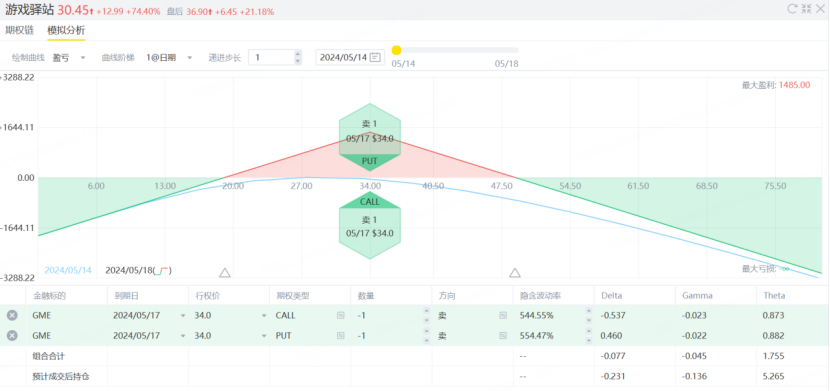Expand strike price dropdown for PUT row

264,335
